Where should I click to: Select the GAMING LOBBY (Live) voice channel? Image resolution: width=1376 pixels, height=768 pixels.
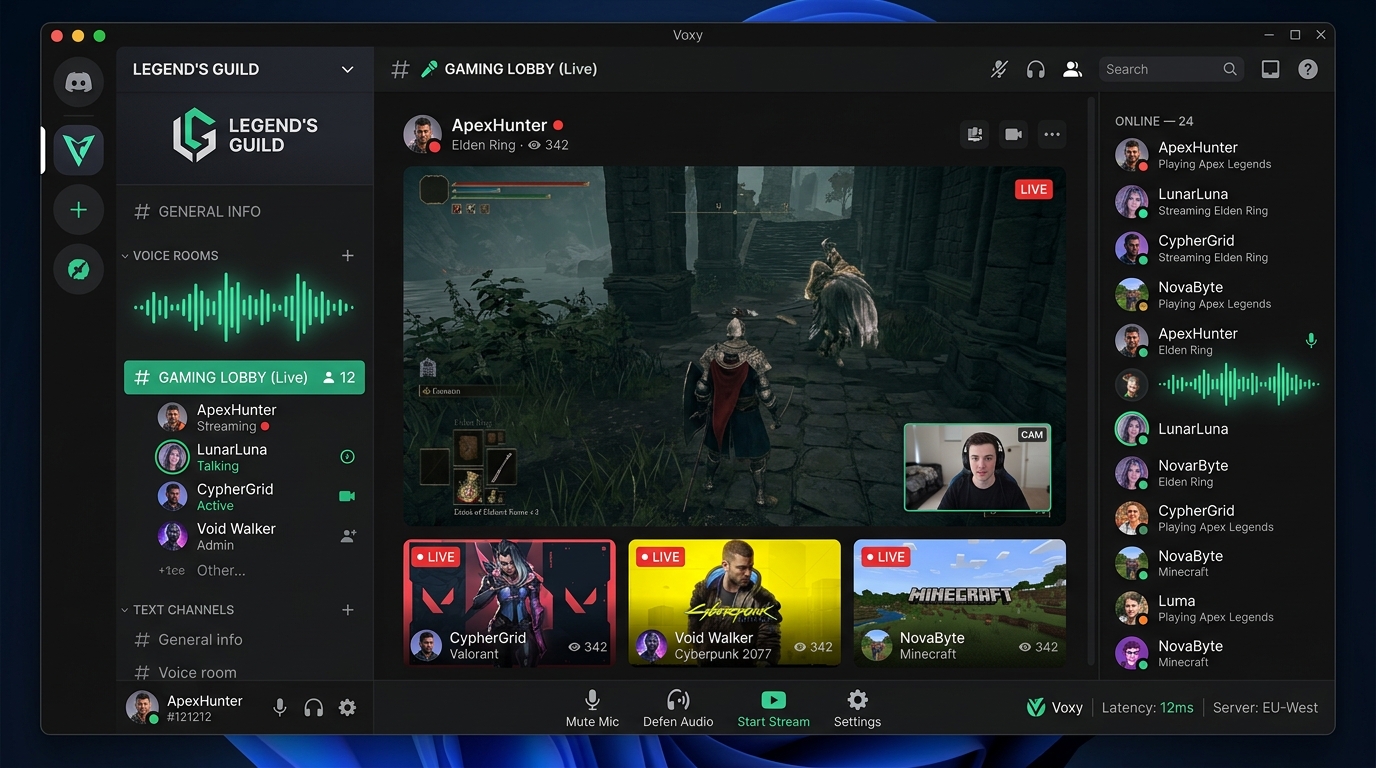click(x=244, y=378)
